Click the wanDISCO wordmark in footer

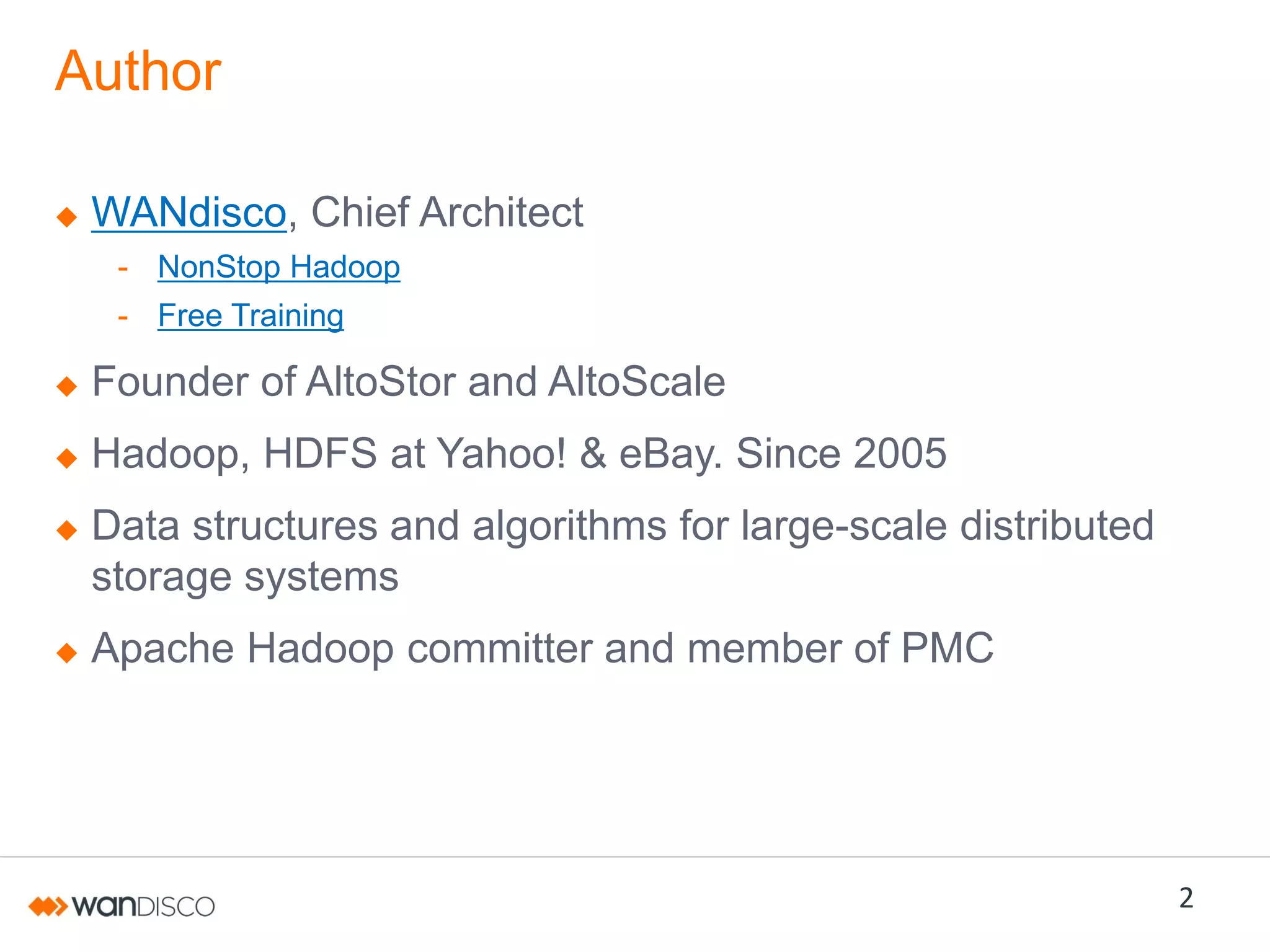click(x=143, y=906)
